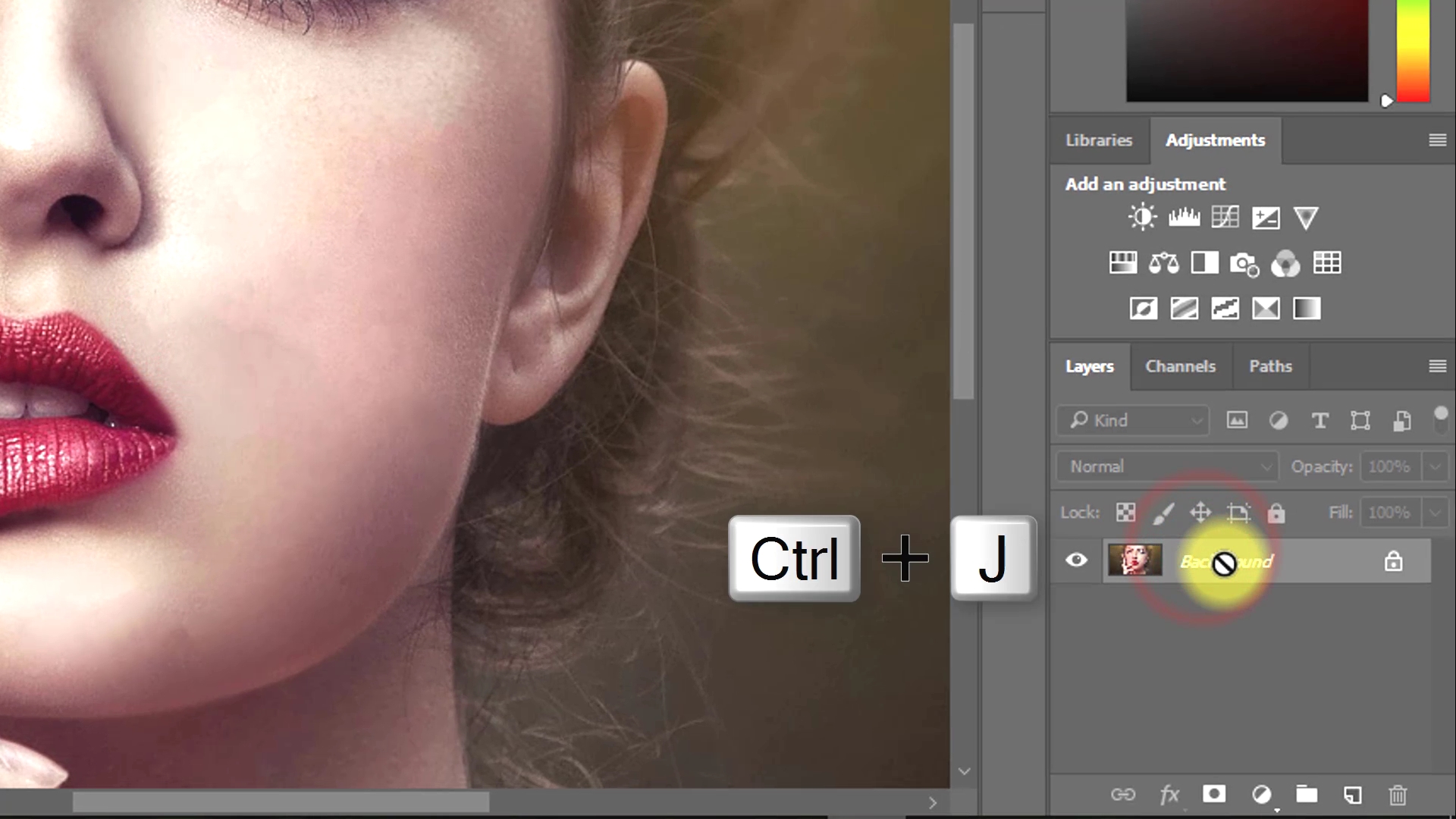Image resolution: width=1456 pixels, height=819 pixels.
Task: Open the Normal blend mode dropdown
Action: (1168, 466)
